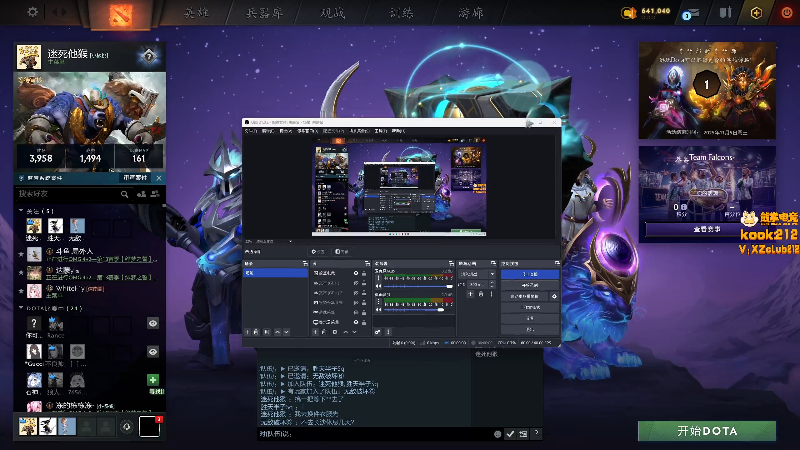
Task: Click the add friend icon
Action: (141, 194)
